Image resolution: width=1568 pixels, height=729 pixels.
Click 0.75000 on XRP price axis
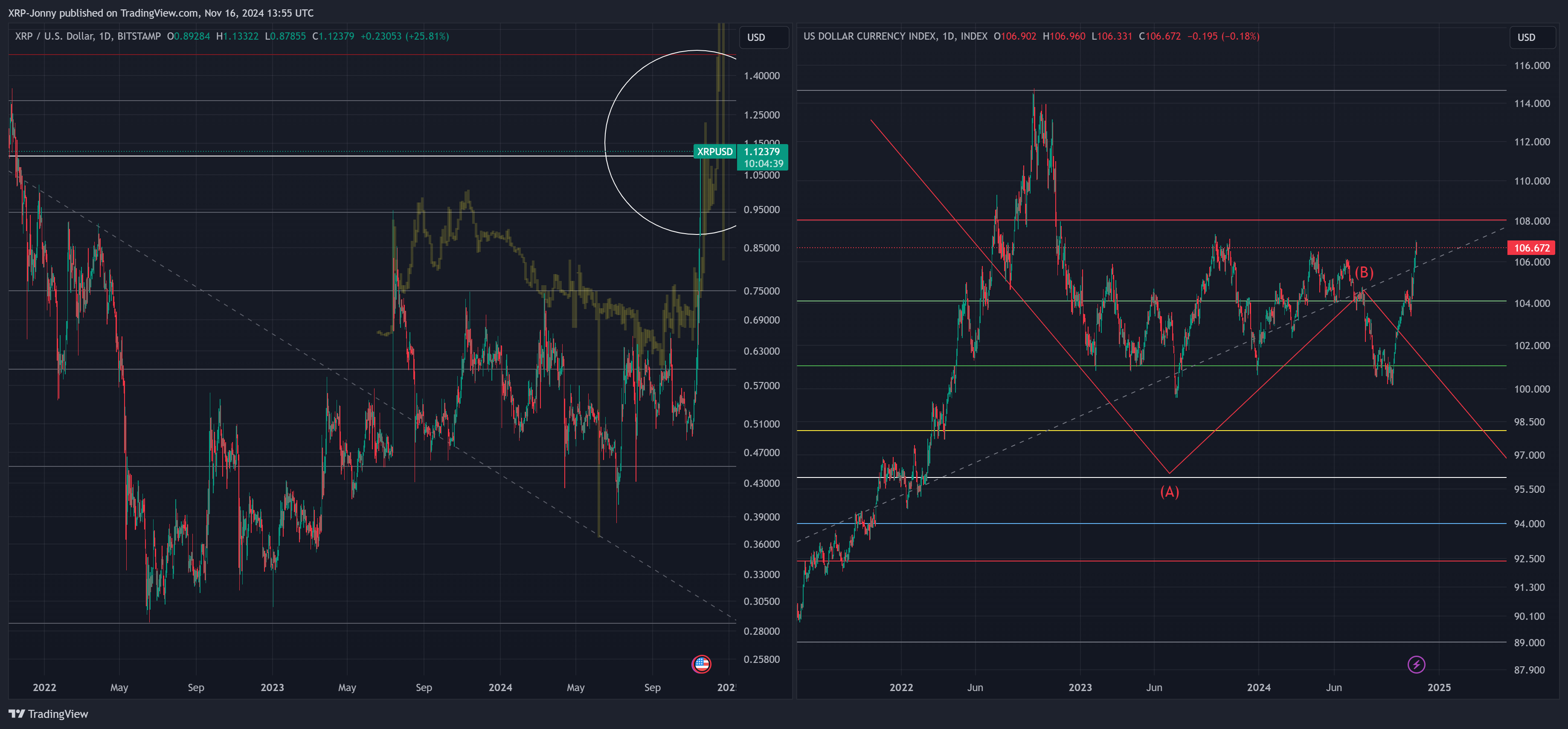click(761, 291)
